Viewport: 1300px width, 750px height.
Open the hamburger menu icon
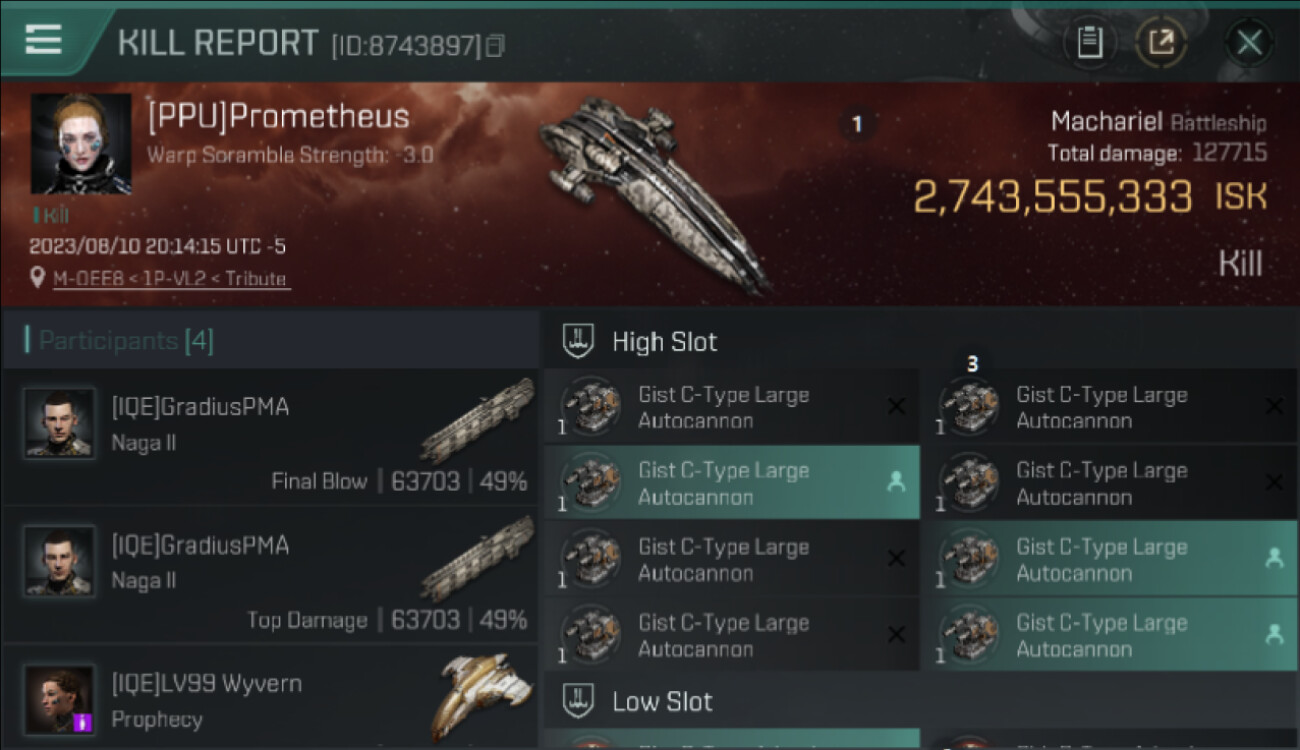(44, 40)
